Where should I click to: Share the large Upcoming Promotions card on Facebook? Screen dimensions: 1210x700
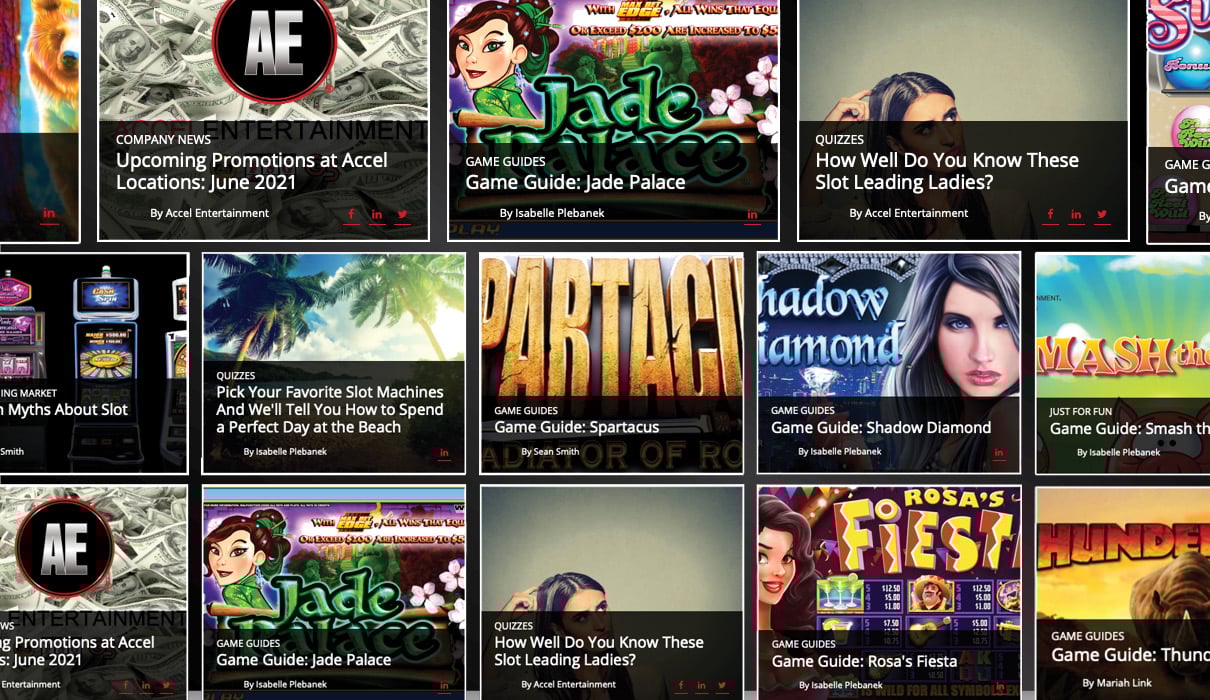point(351,214)
